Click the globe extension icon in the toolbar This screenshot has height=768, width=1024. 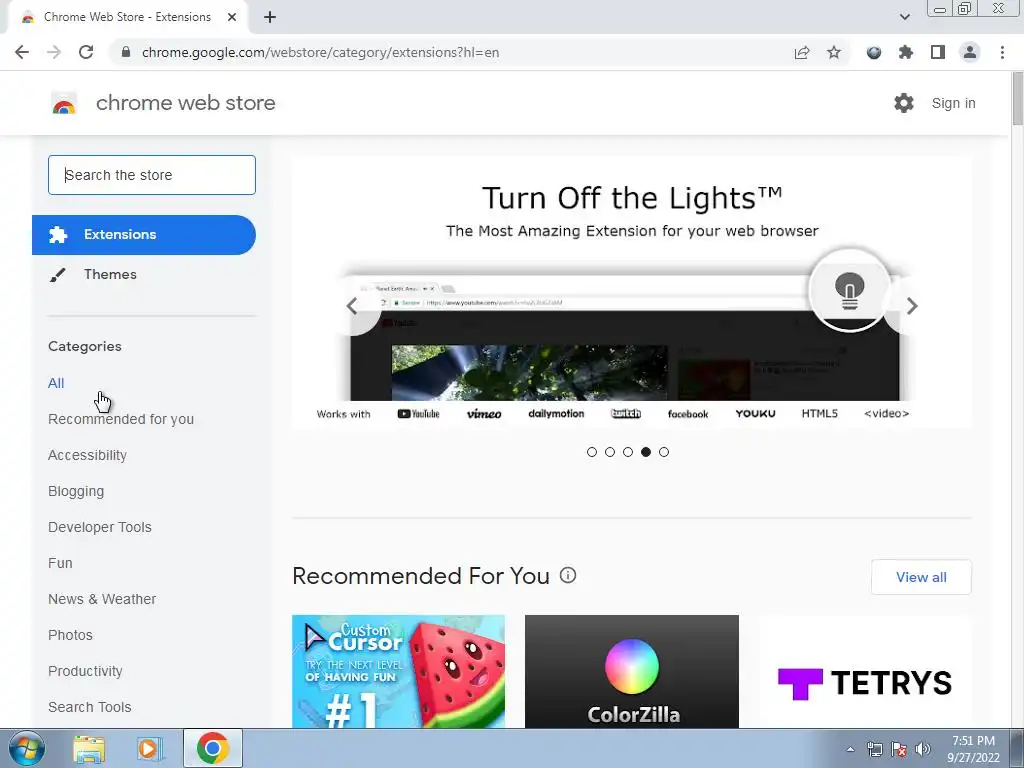tap(874, 52)
